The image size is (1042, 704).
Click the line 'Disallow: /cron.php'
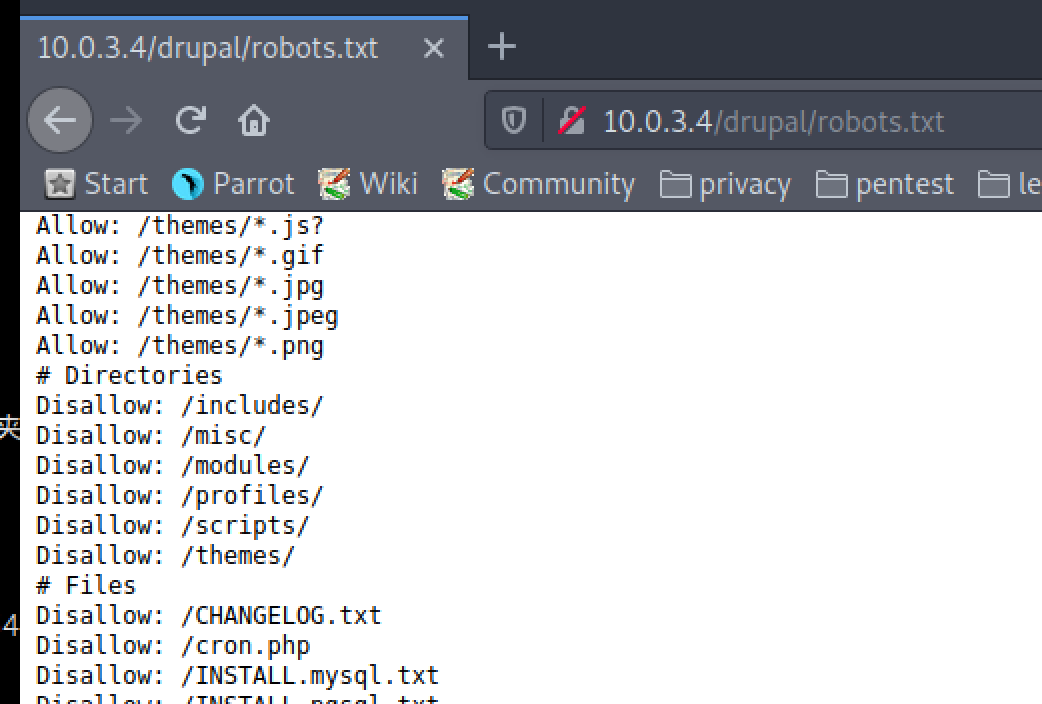point(173,645)
